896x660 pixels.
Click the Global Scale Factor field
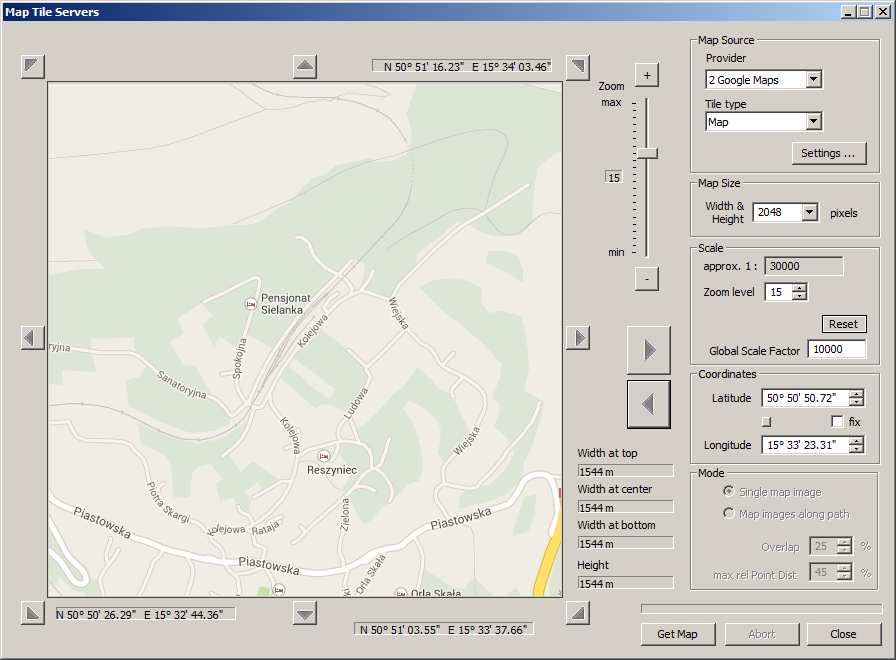point(836,350)
